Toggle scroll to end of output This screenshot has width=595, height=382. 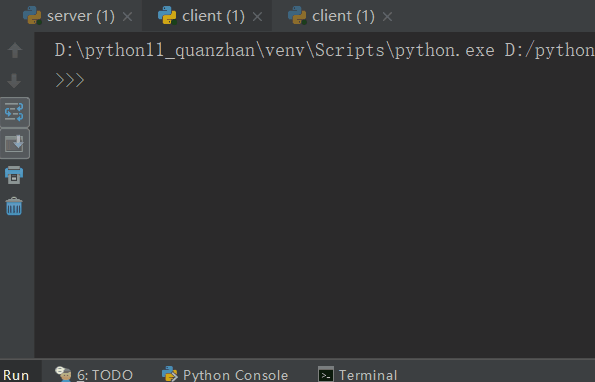(x=14, y=143)
